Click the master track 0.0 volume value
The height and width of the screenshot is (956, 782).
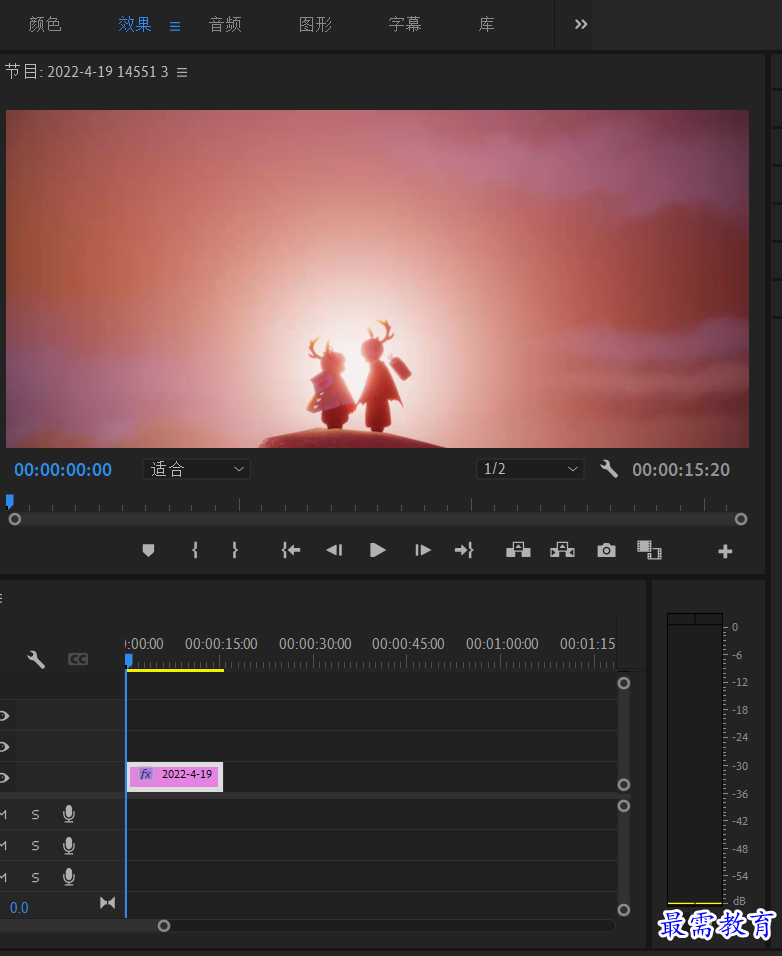point(19,908)
